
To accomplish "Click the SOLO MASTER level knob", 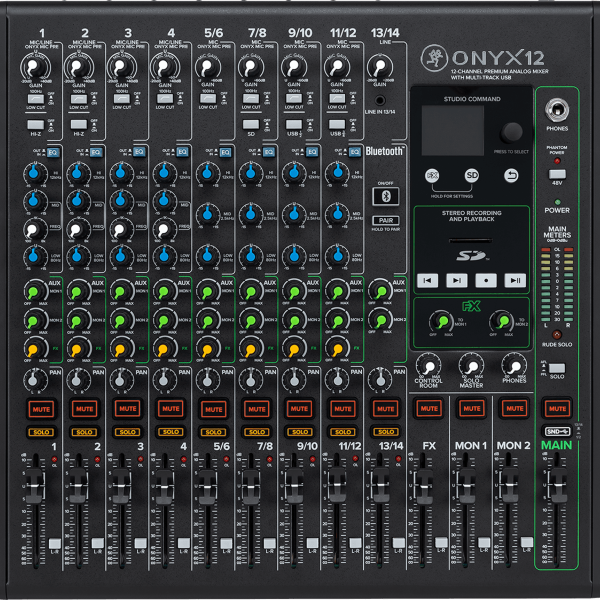I will click(471, 366).
